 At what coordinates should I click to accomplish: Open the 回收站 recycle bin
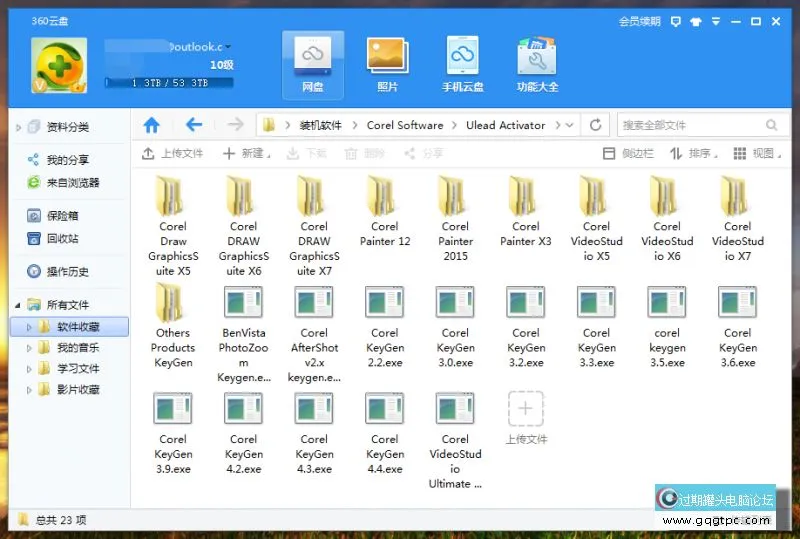tap(62, 238)
